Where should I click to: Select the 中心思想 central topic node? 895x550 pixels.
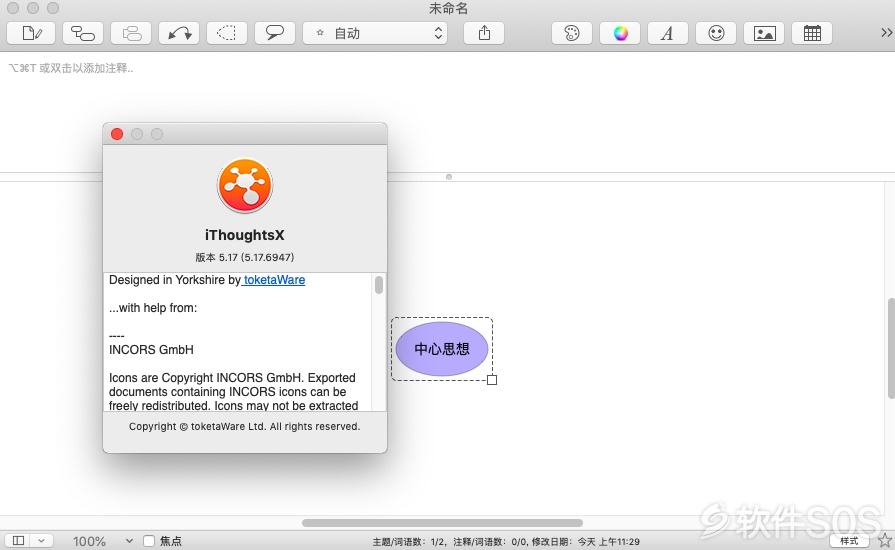coord(442,349)
